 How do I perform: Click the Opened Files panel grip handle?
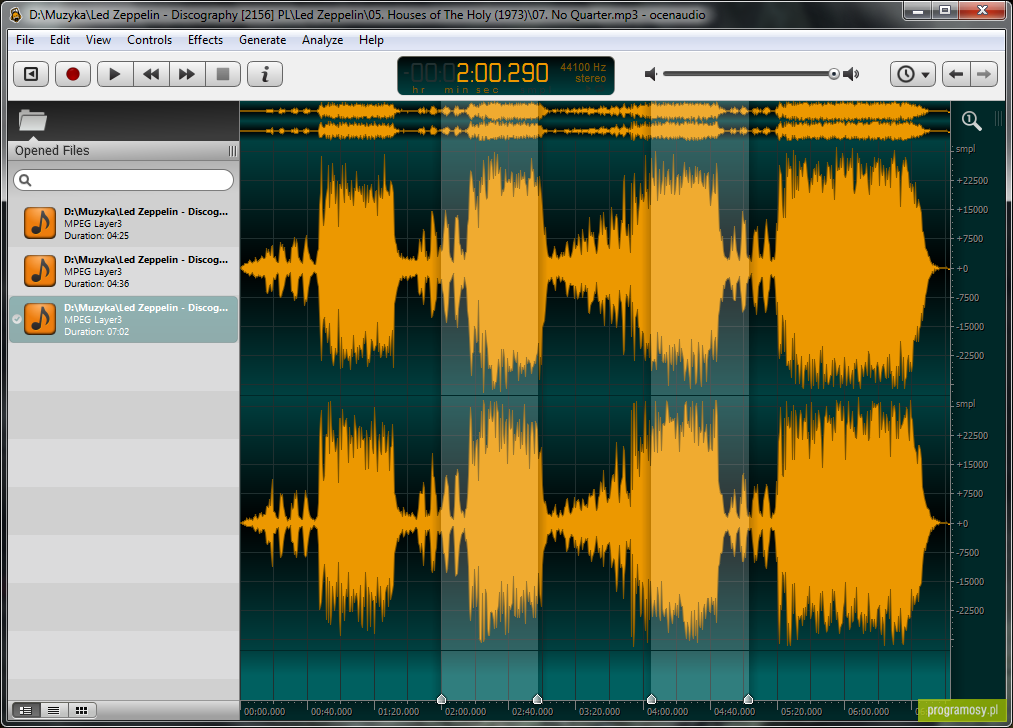(232, 151)
